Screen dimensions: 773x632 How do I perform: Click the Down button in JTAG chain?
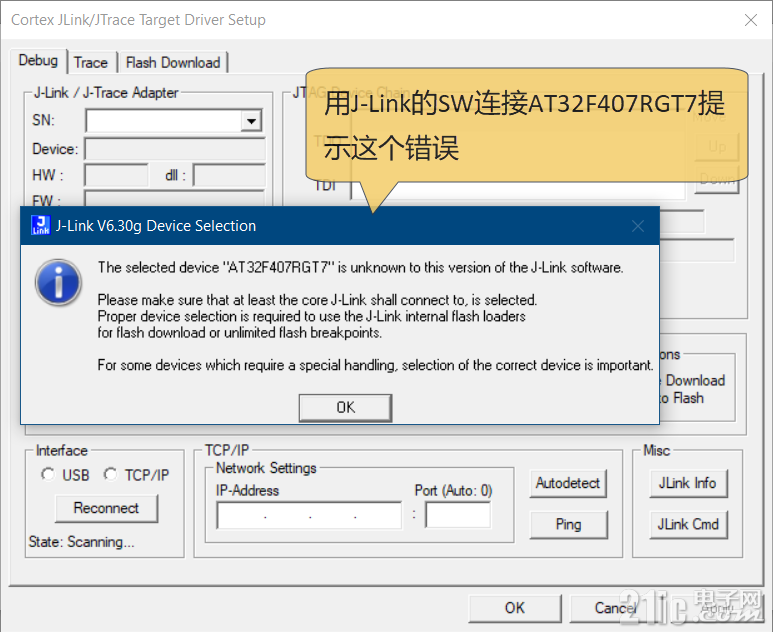tap(717, 178)
